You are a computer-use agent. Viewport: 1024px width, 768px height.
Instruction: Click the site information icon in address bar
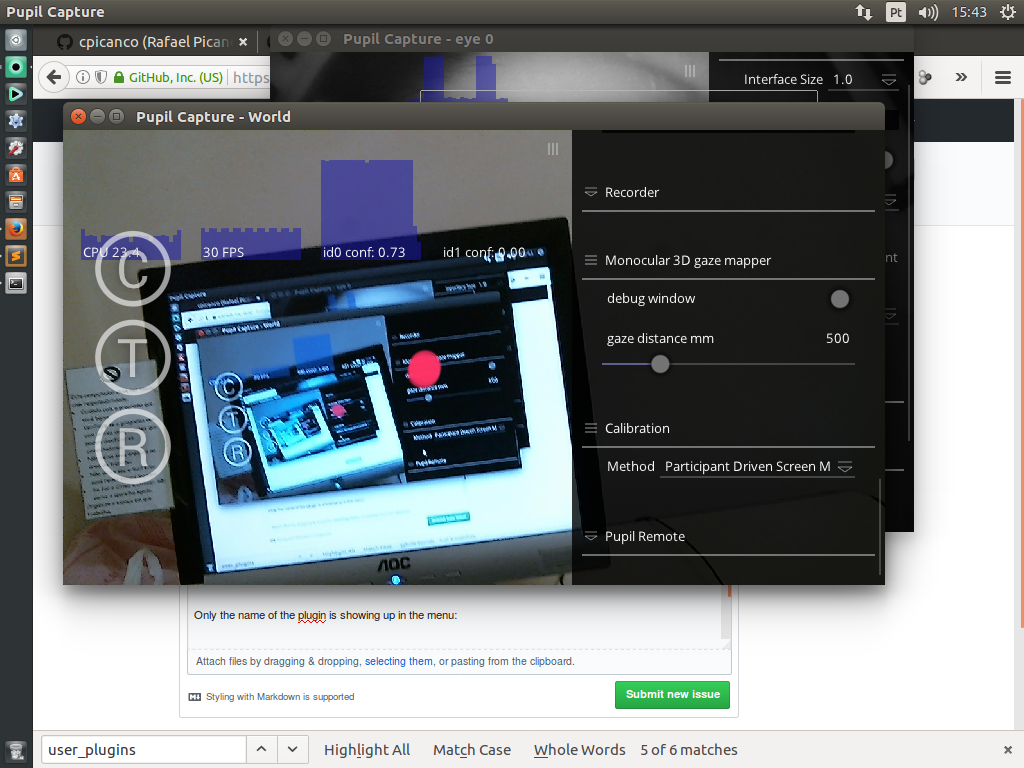82,77
